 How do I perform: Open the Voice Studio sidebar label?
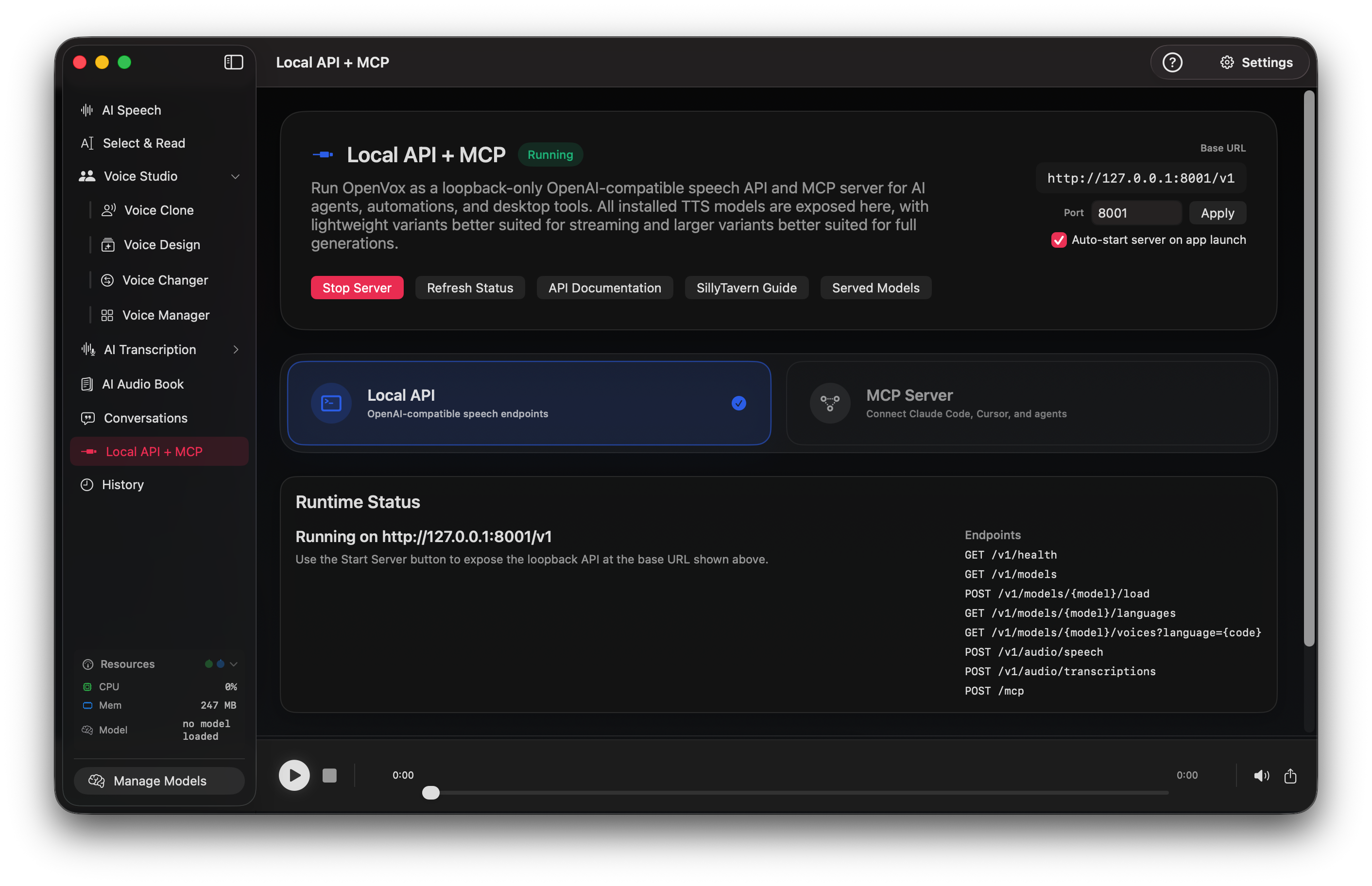[x=140, y=177]
